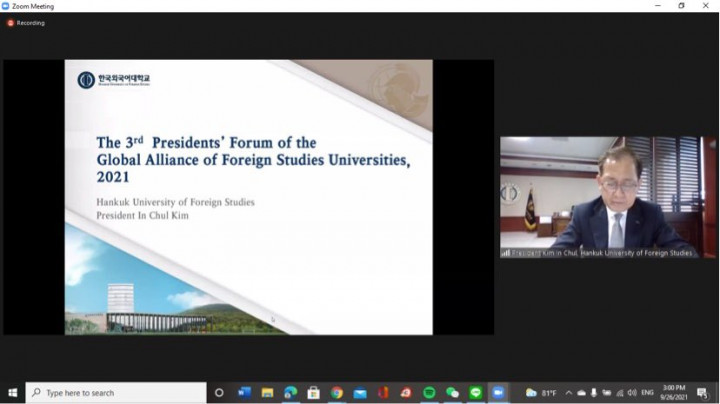Launch Microsoft Edge from the taskbar
The image size is (720, 404).
pos(290,393)
